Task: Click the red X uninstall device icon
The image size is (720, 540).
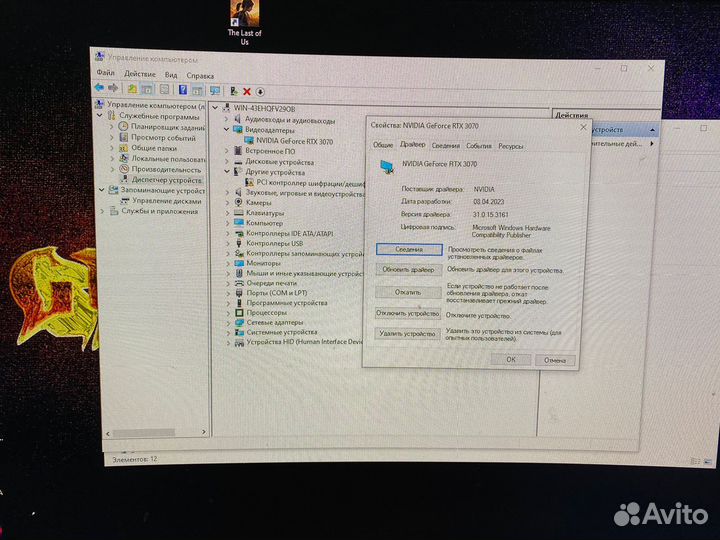Action: pyautogui.click(x=247, y=91)
